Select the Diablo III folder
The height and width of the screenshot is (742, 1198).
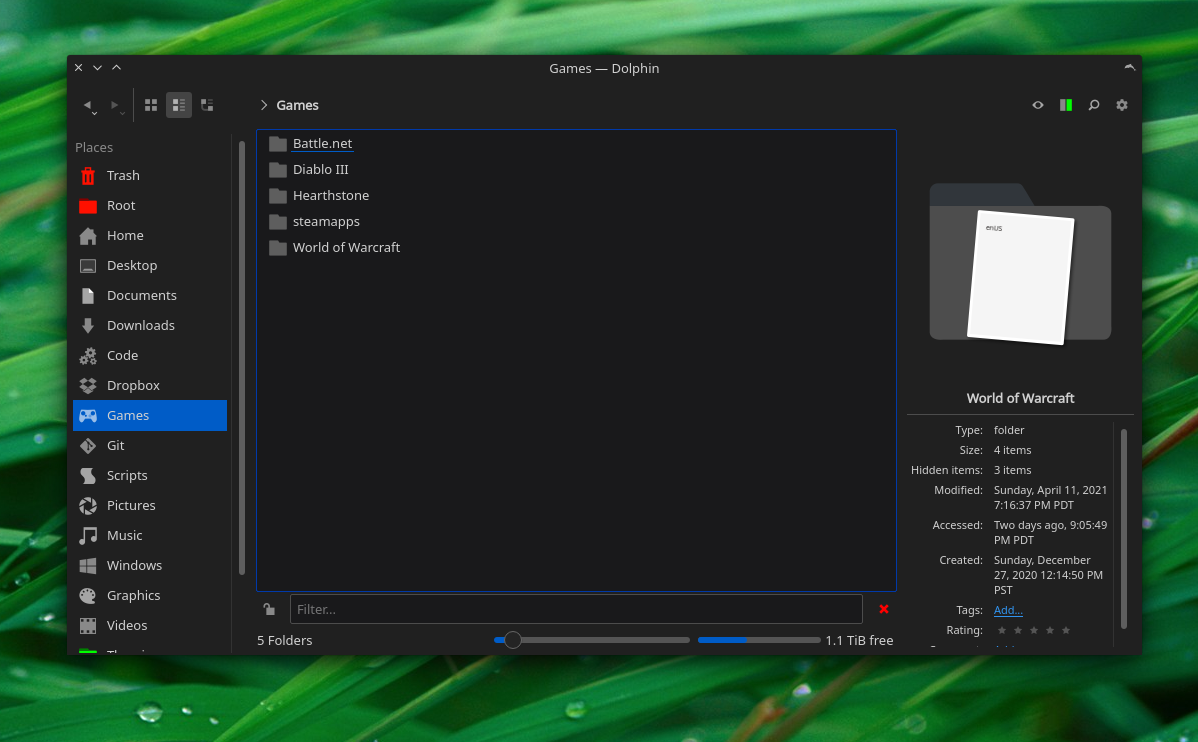coord(309,170)
